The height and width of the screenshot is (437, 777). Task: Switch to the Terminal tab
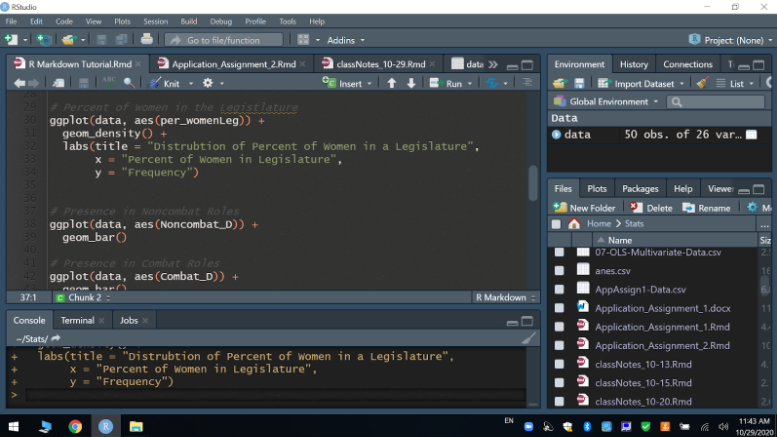click(x=77, y=320)
